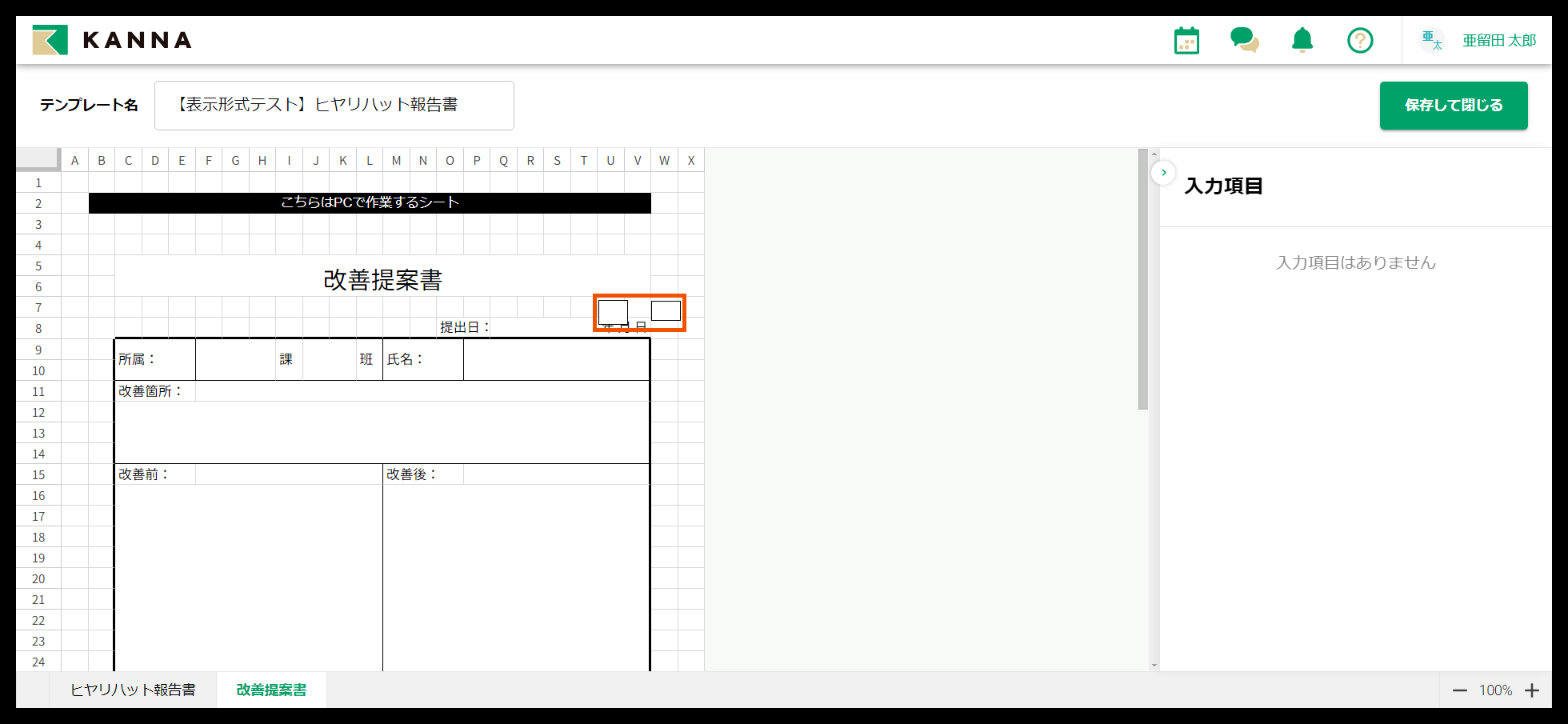This screenshot has width=1568, height=724.
Task: Switch to the ヒヤリハット報告書 sheet tab
Action: point(134,689)
